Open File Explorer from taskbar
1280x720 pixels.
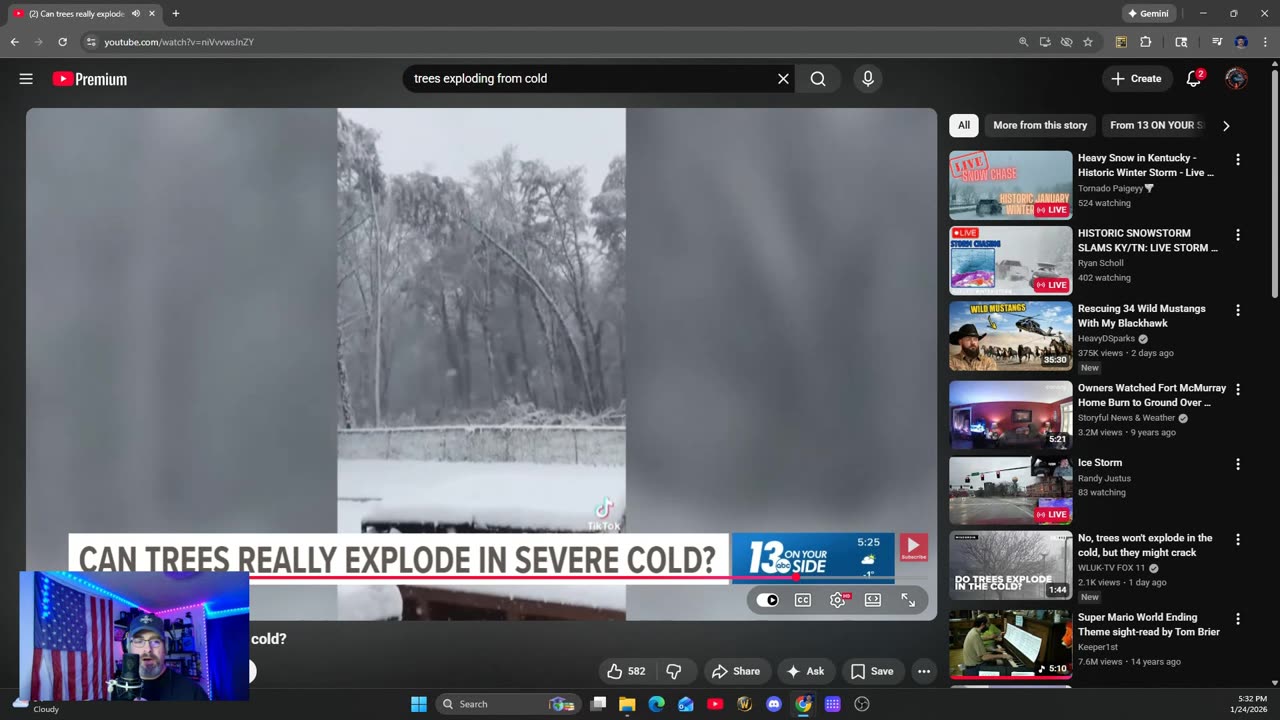tap(627, 704)
